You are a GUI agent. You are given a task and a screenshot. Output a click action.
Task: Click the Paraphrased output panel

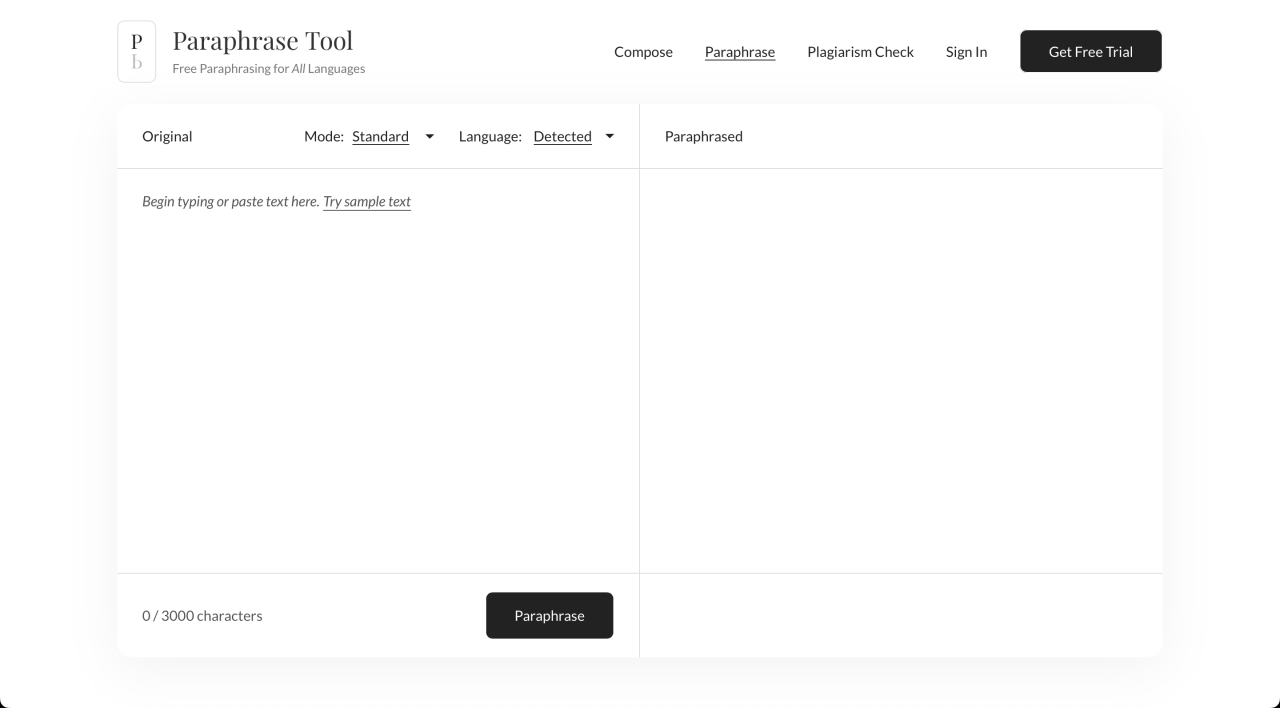pos(900,370)
